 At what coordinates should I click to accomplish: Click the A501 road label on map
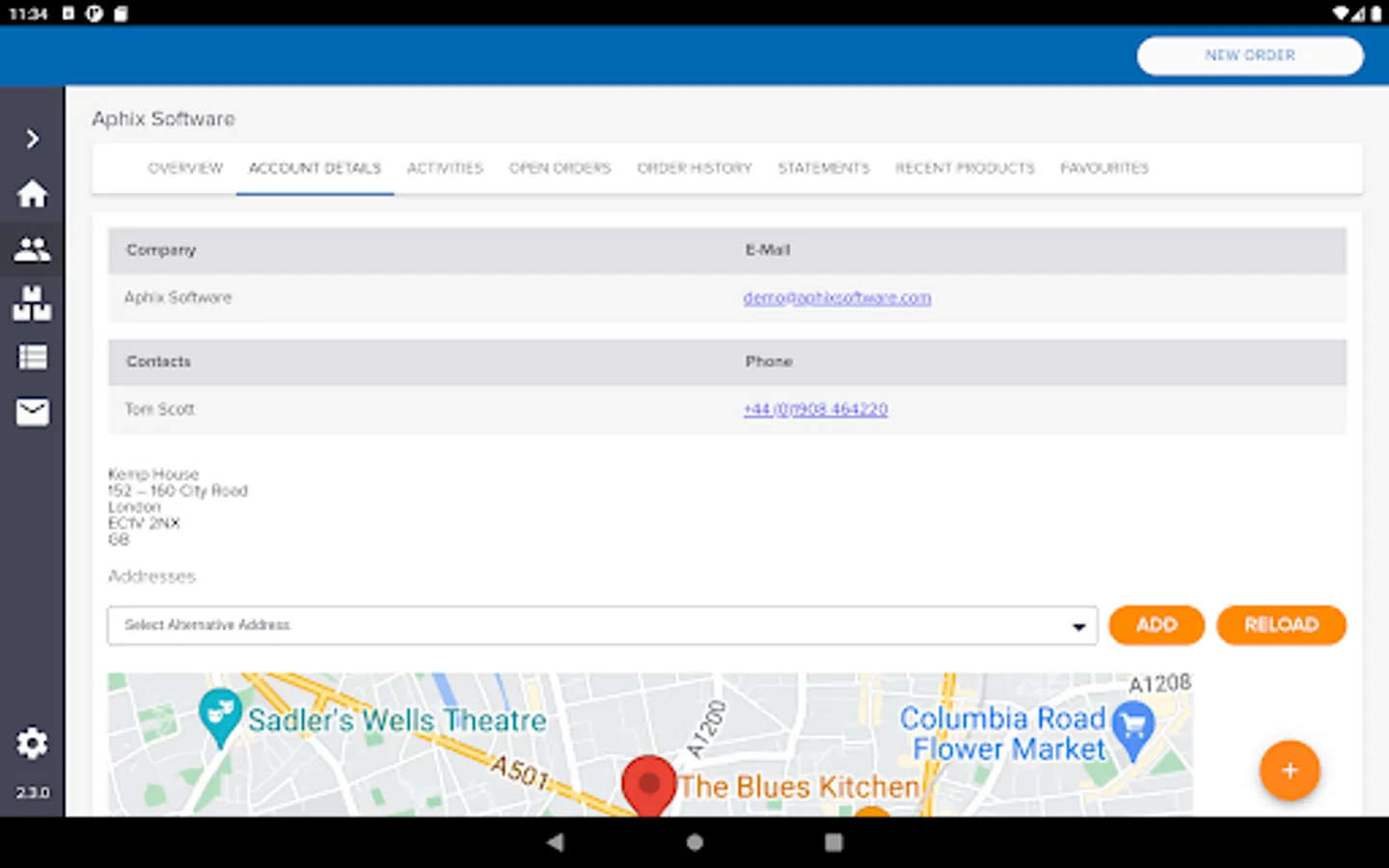520,773
